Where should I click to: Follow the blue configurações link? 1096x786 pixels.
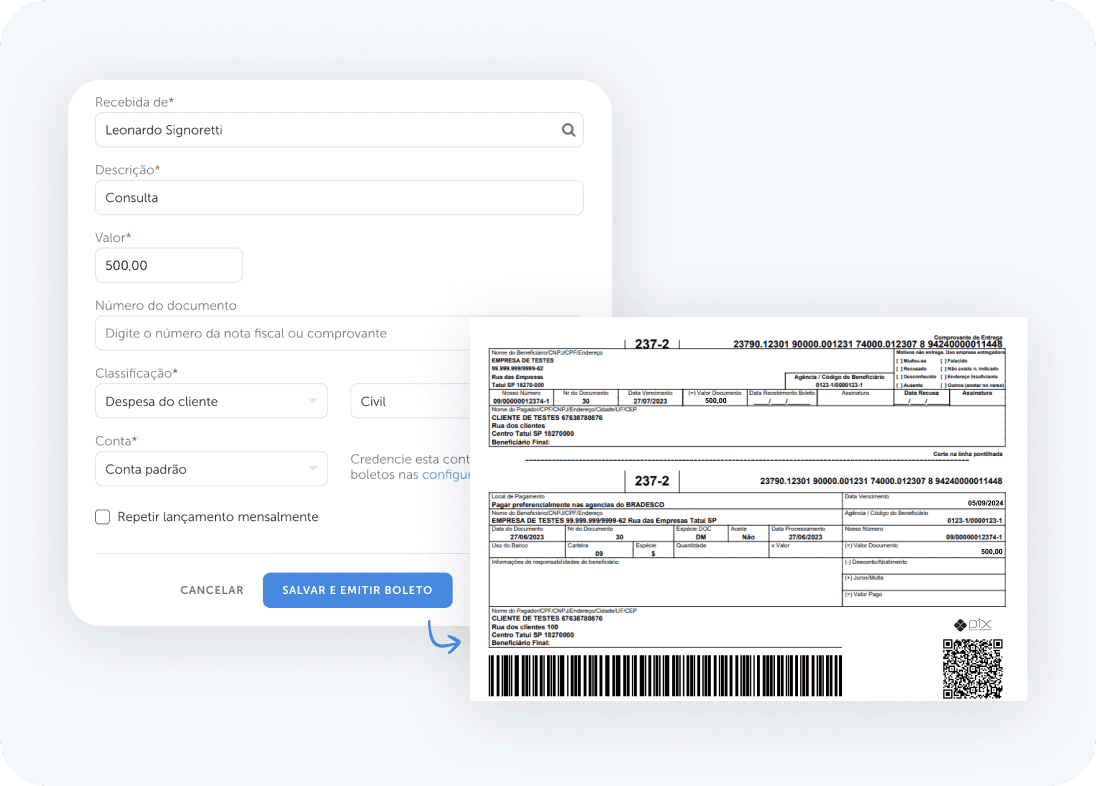[446, 475]
